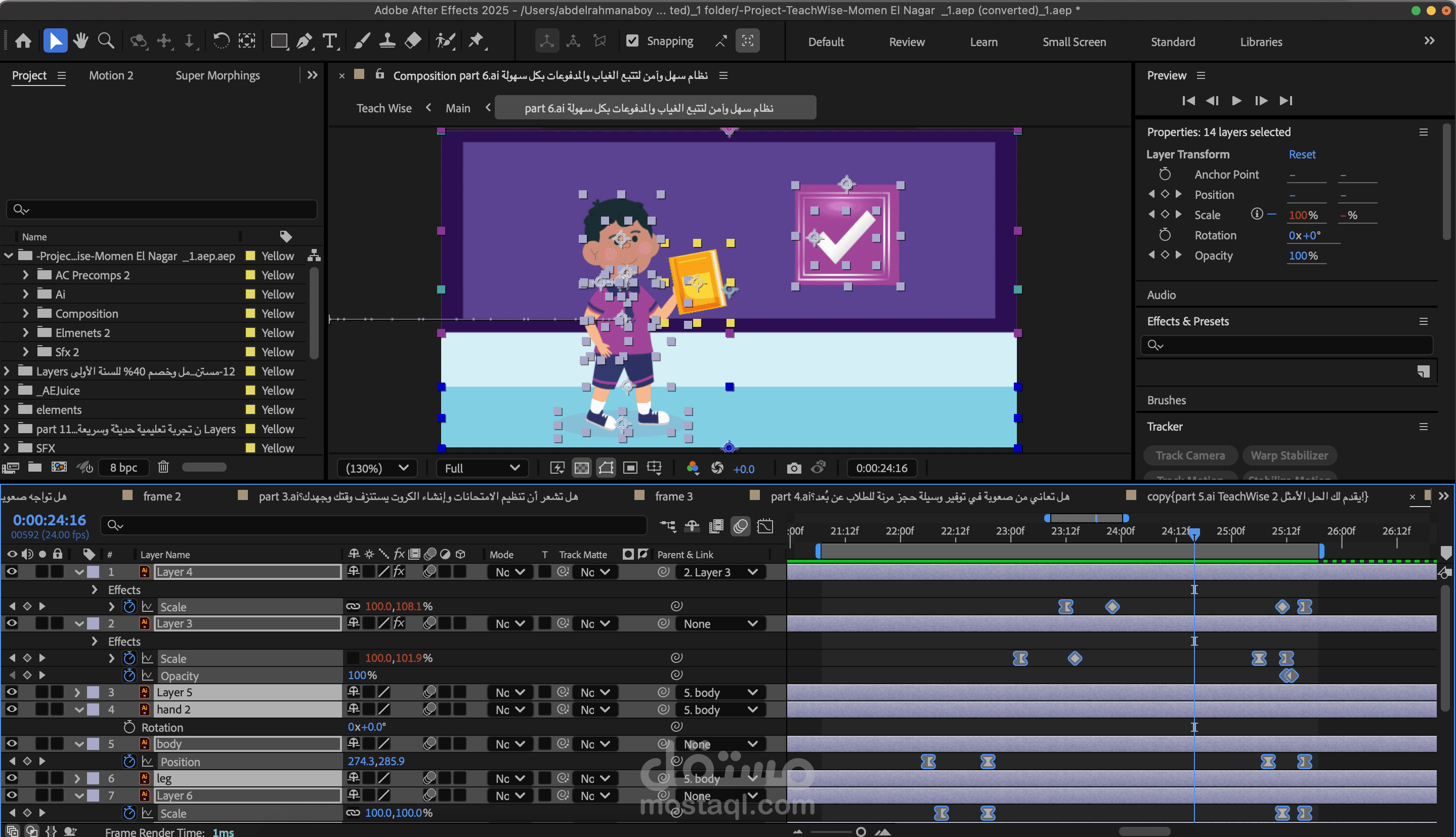Disable the Snapping checkbox
This screenshot has height=837, width=1456.
(632, 41)
